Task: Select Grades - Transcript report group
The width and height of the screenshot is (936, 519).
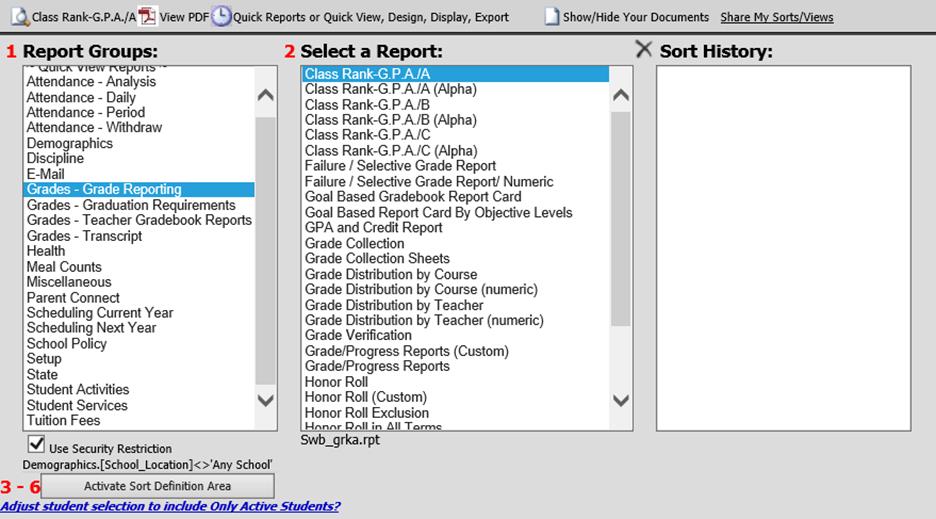Action: (x=84, y=236)
